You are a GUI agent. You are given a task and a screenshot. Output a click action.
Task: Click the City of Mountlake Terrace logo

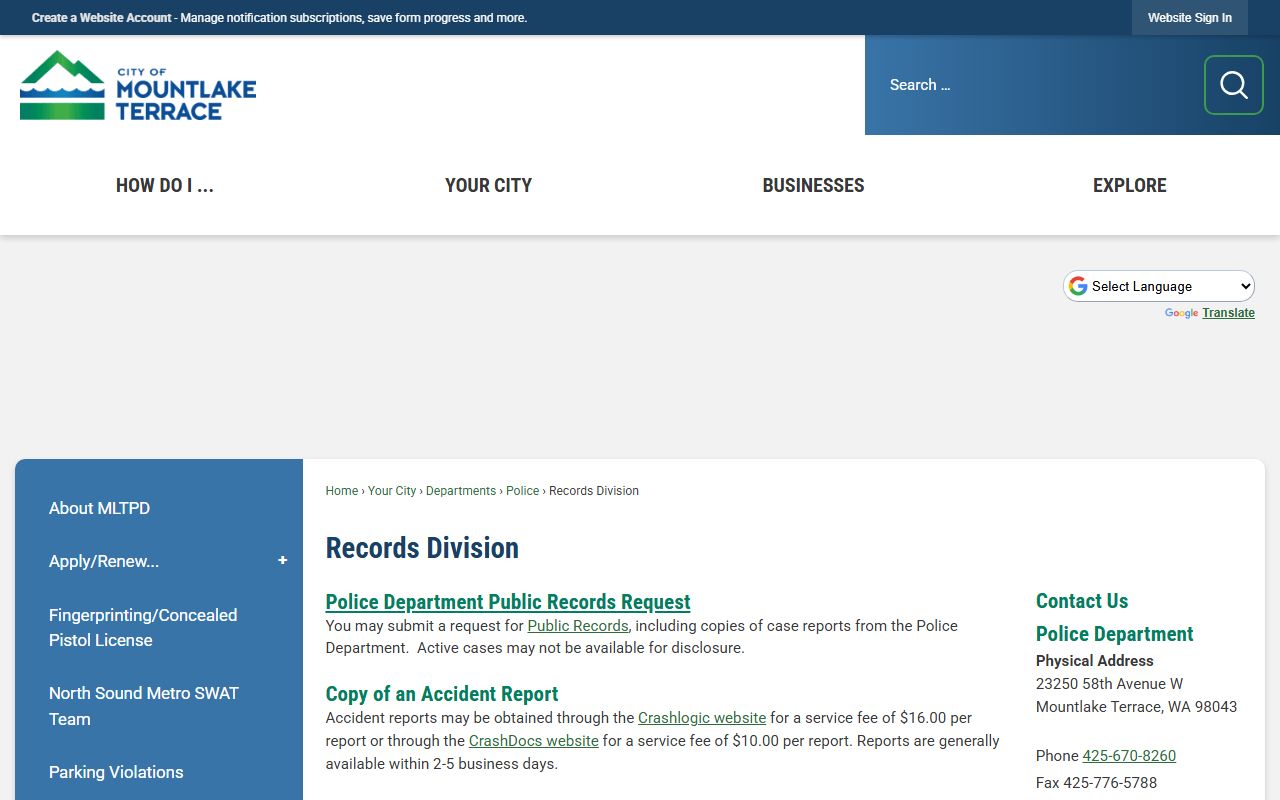pyautogui.click(x=138, y=86)
